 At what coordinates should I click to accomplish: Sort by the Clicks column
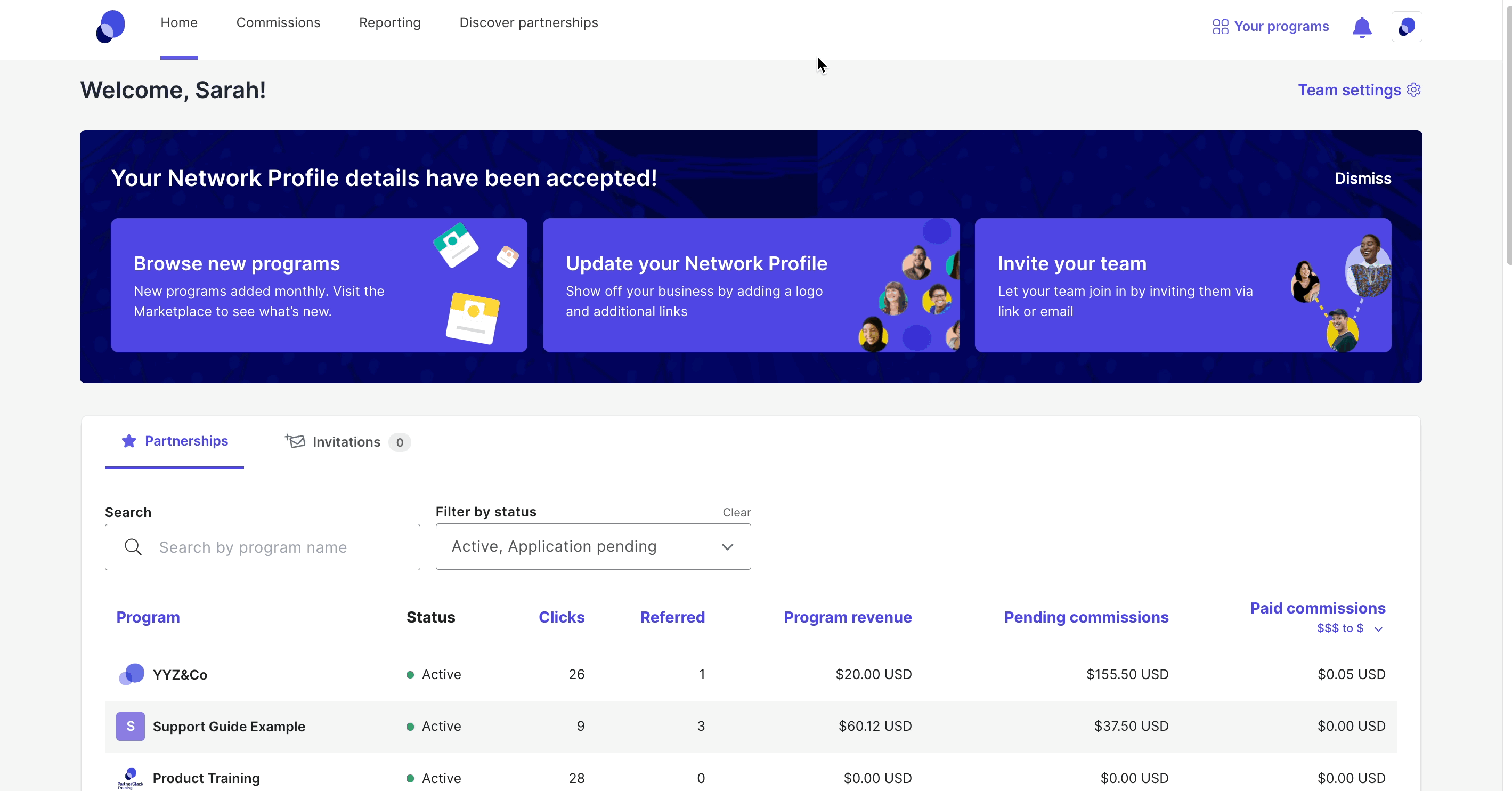pos(562,617)
